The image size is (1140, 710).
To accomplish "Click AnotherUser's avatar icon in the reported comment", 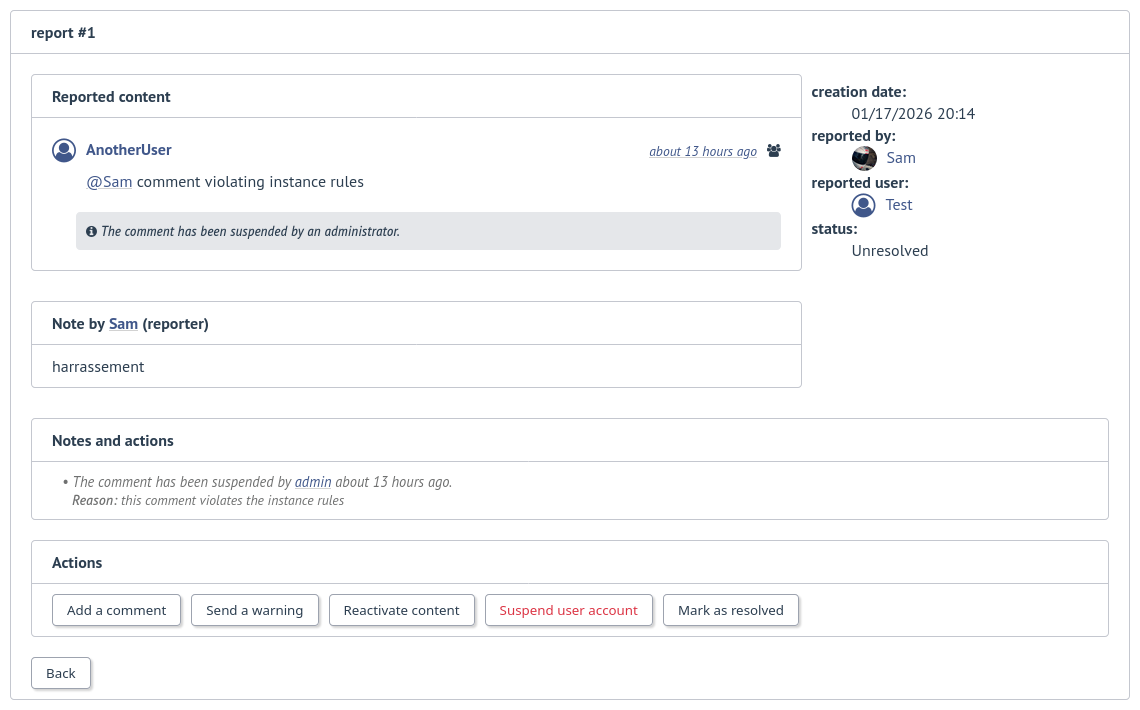I will tap(64, 150).
